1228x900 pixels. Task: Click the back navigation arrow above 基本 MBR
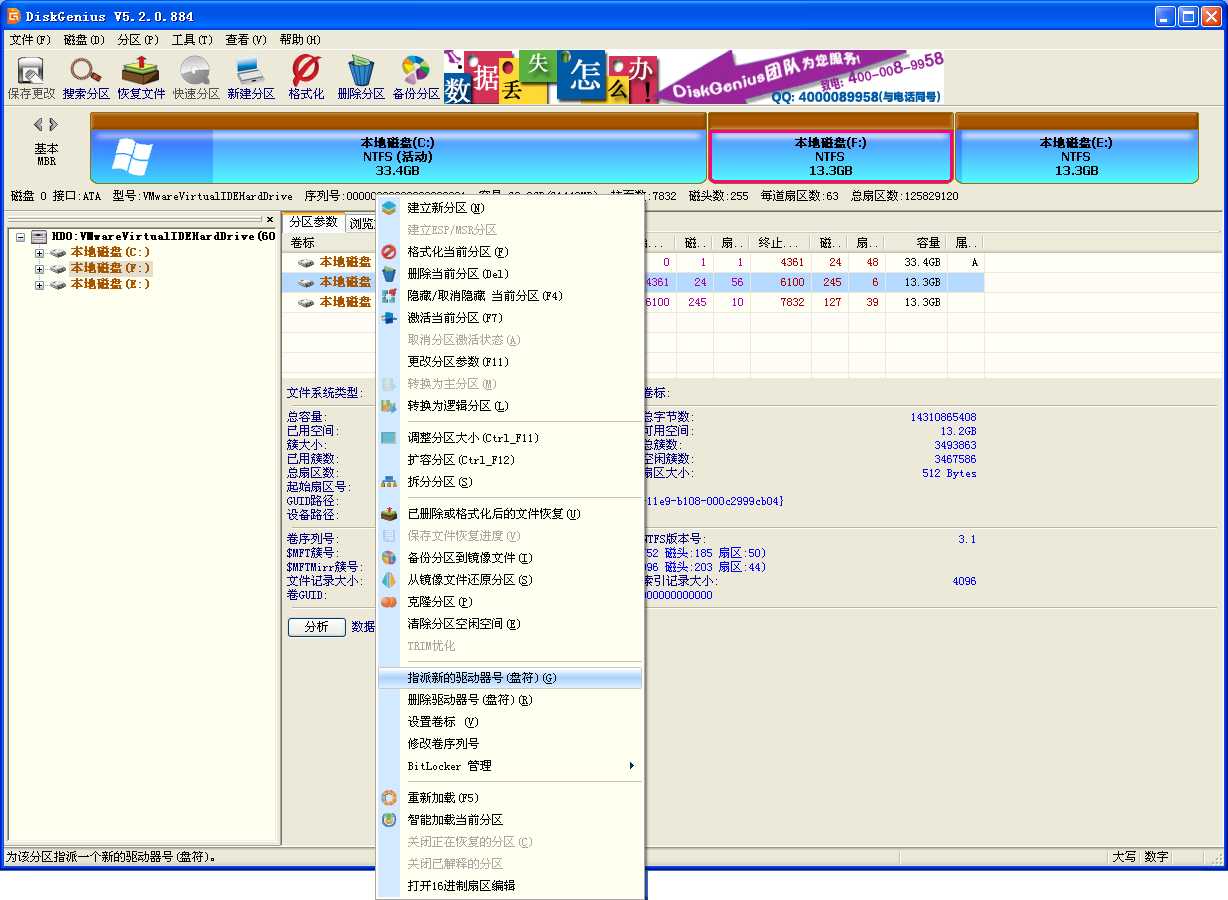tap(38, 124)
